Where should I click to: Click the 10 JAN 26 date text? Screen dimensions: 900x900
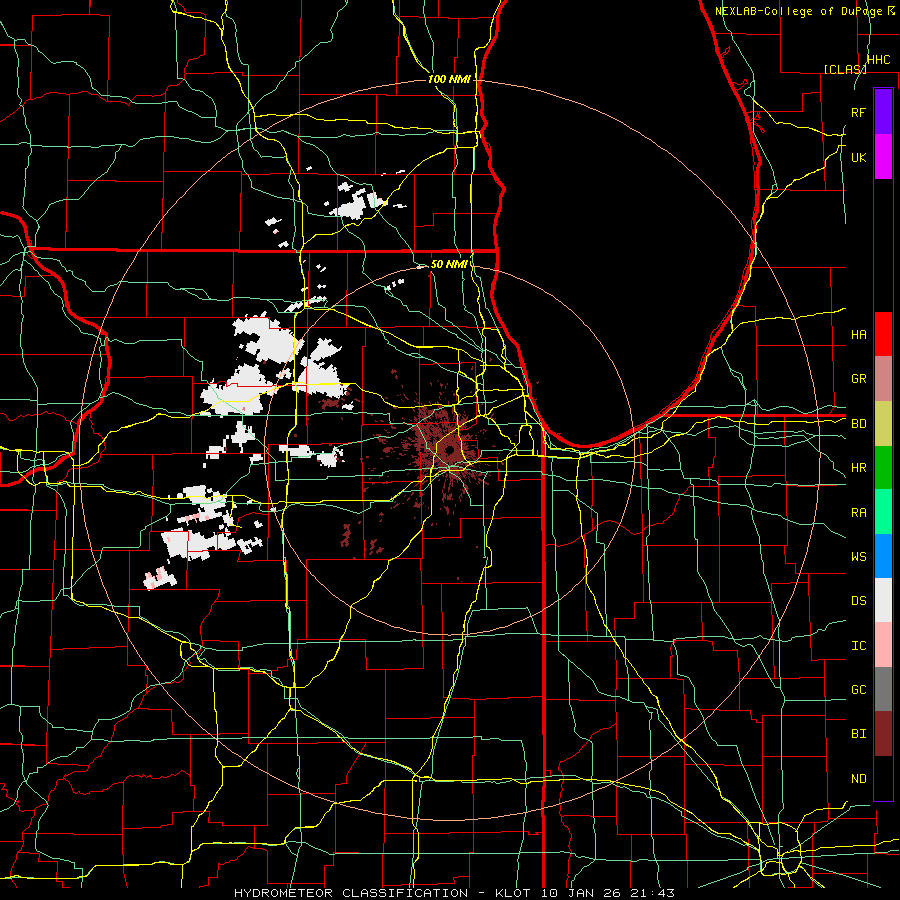(x=580, y=893)
